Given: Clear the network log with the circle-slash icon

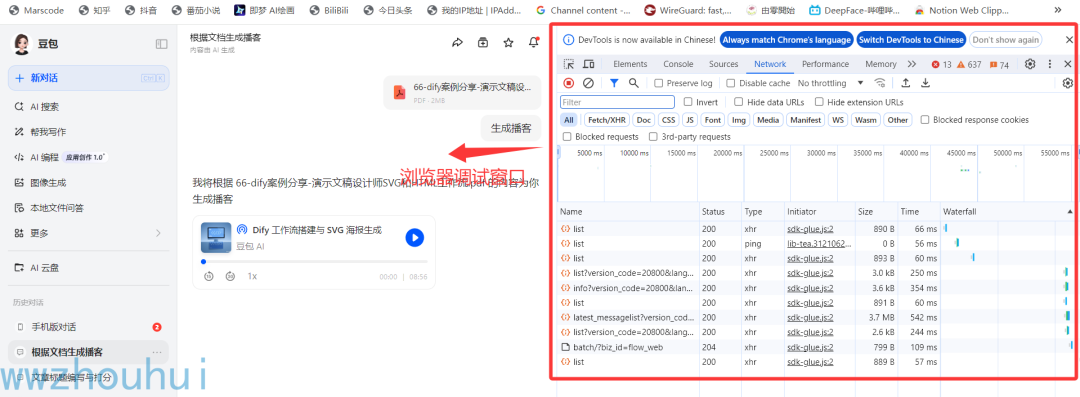Looking at the screenshot, I should click(x=588, y=83).
